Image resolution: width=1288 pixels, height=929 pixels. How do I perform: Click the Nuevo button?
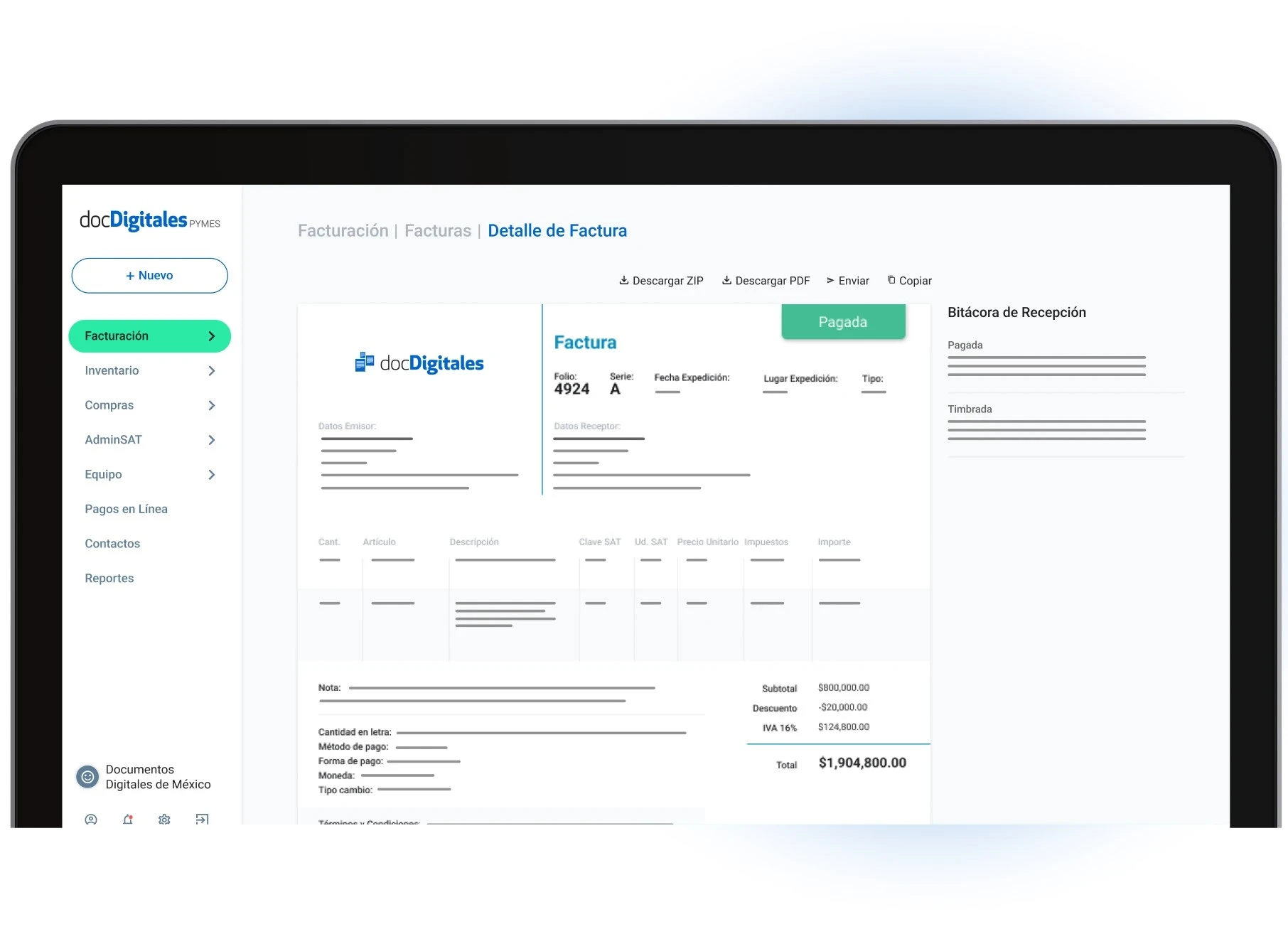pyautogui.click(x=149, y=275)
